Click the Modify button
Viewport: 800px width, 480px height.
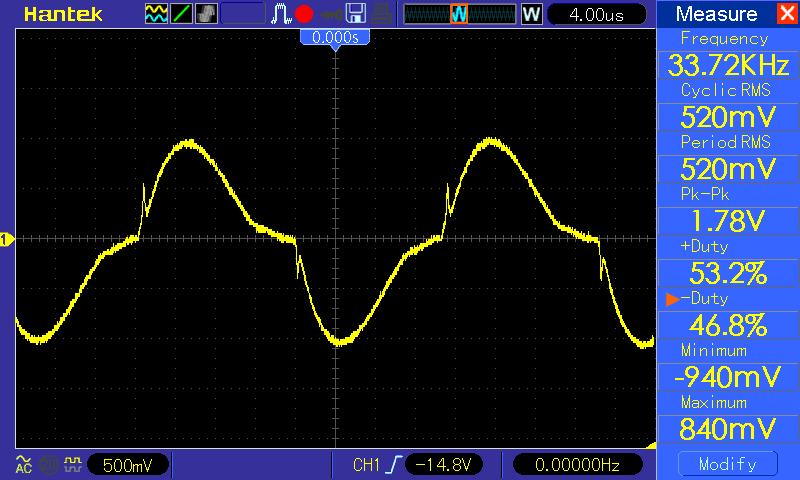tap(728, 464)
